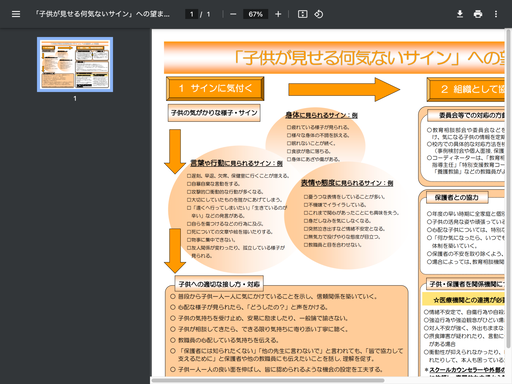Click the total pages count after slash

pyautogui.click(x=208, y=14)
